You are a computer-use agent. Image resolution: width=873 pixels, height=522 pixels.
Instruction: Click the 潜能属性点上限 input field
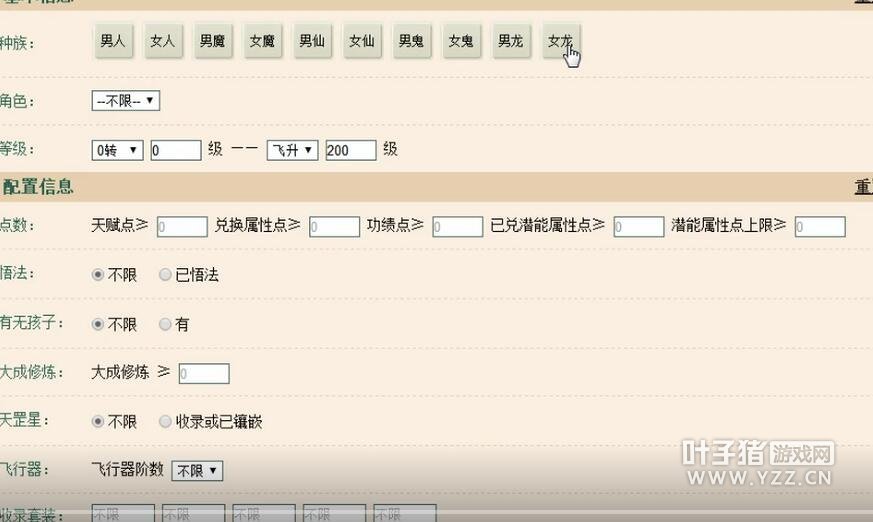tap(820, 227)
